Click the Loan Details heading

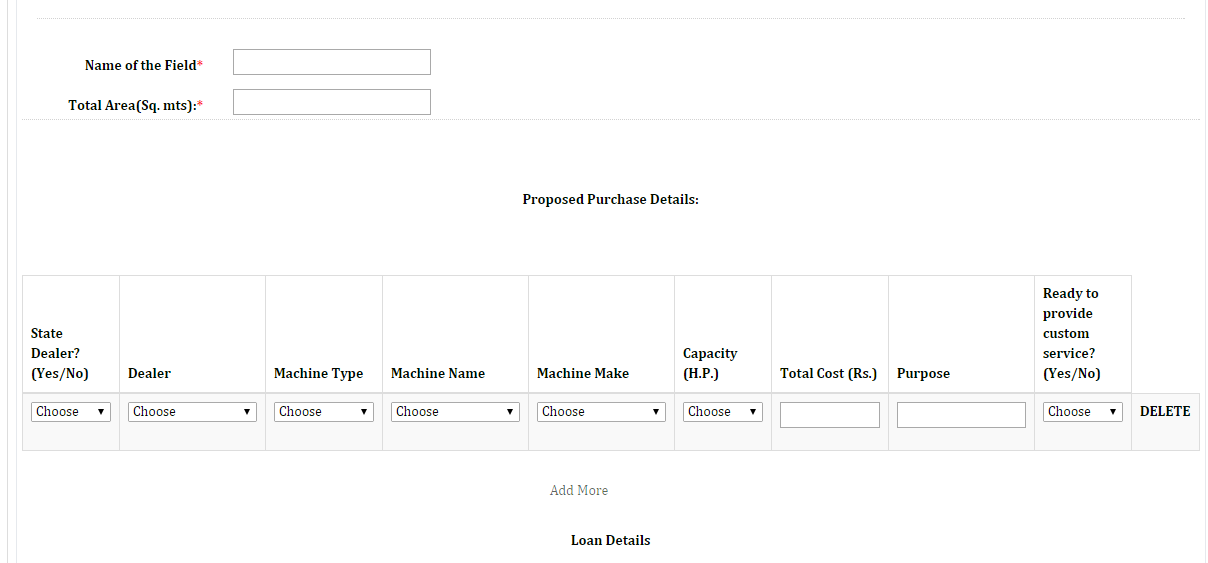pos(611,540)
